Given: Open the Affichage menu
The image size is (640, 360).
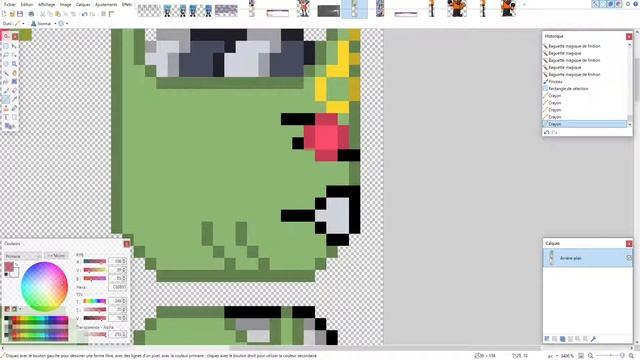Looking at the screenshot, I should [x=47, y=4].
